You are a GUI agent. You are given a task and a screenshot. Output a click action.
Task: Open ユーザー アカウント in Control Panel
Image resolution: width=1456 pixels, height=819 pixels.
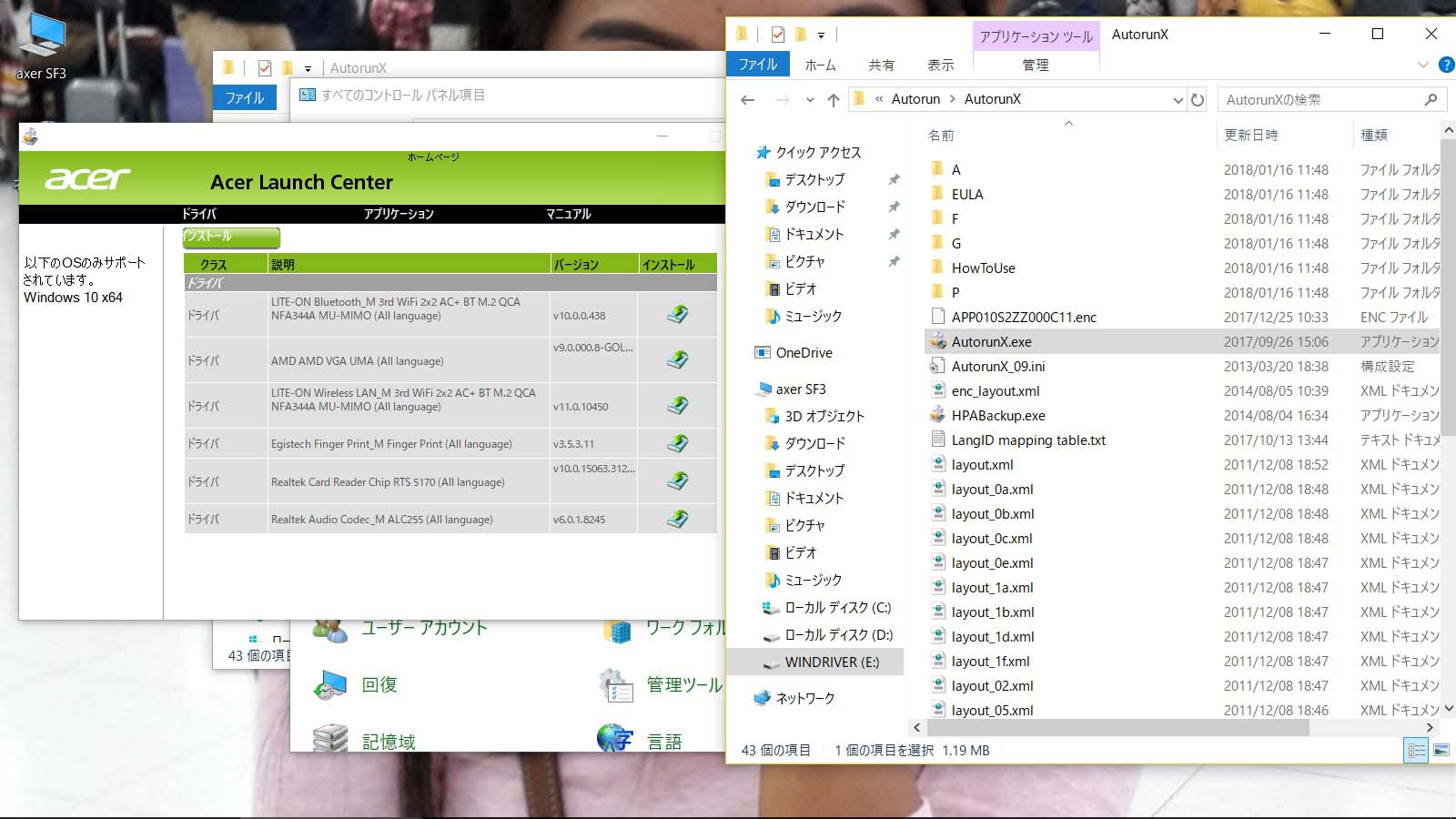(399, 628)
